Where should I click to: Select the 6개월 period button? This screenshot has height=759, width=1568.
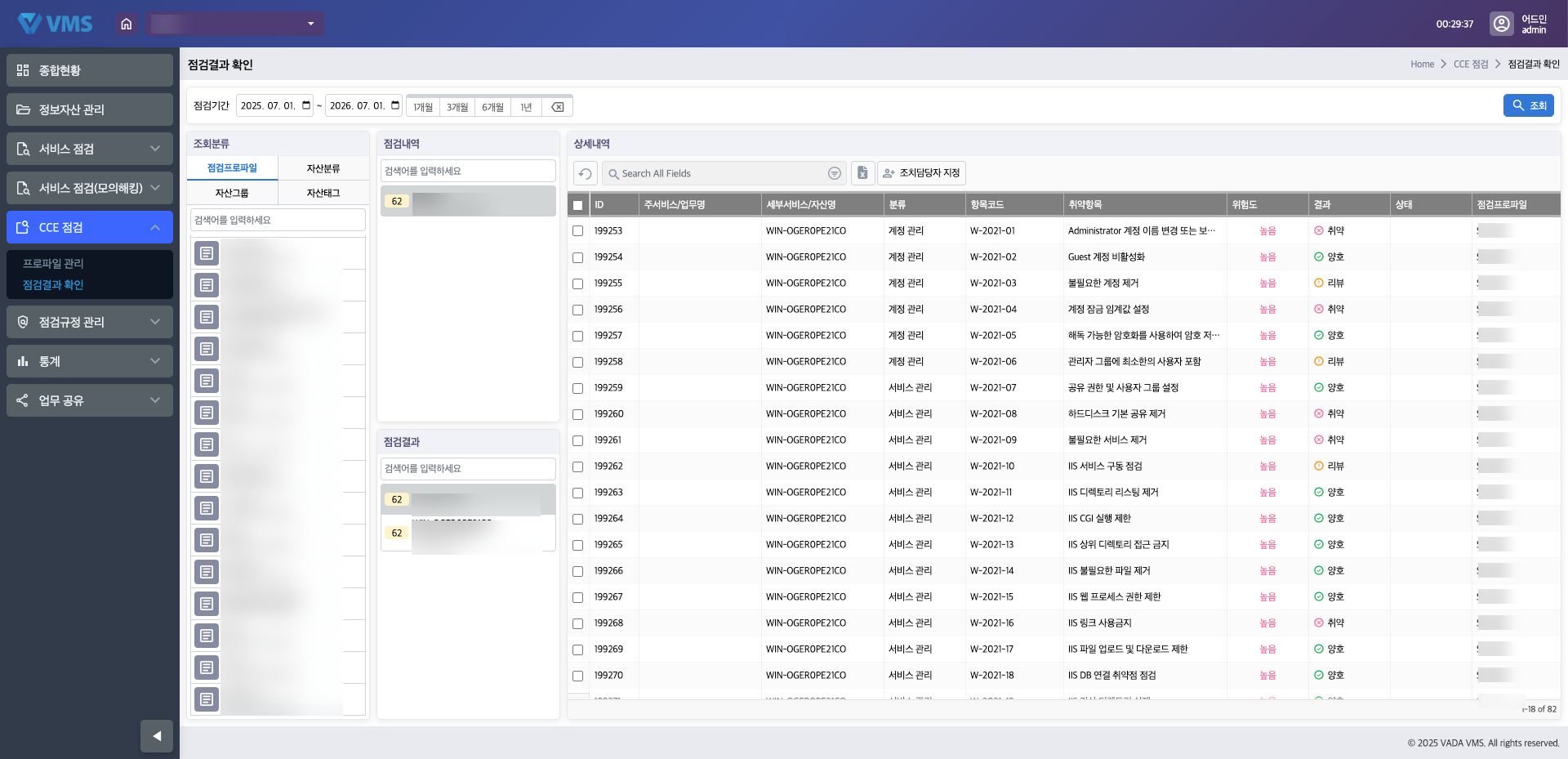tap(492, 107)
